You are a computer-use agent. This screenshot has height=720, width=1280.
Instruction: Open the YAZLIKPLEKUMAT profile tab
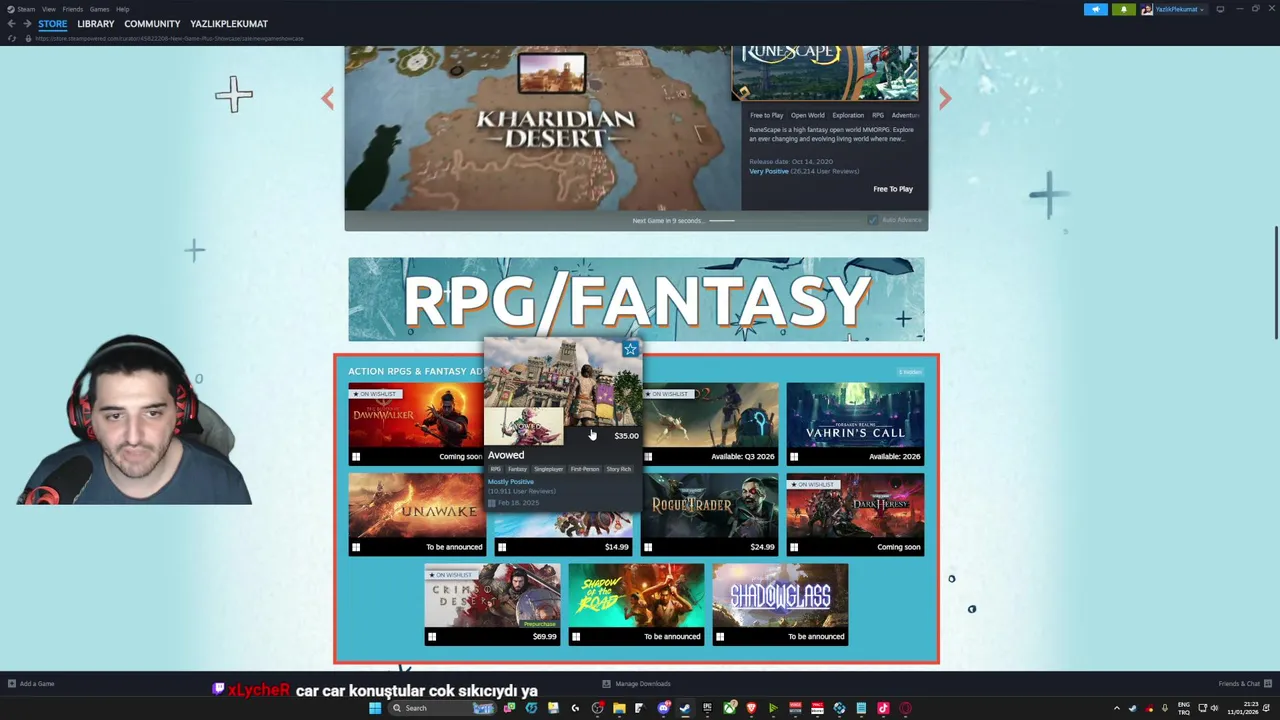coord(229,24)
